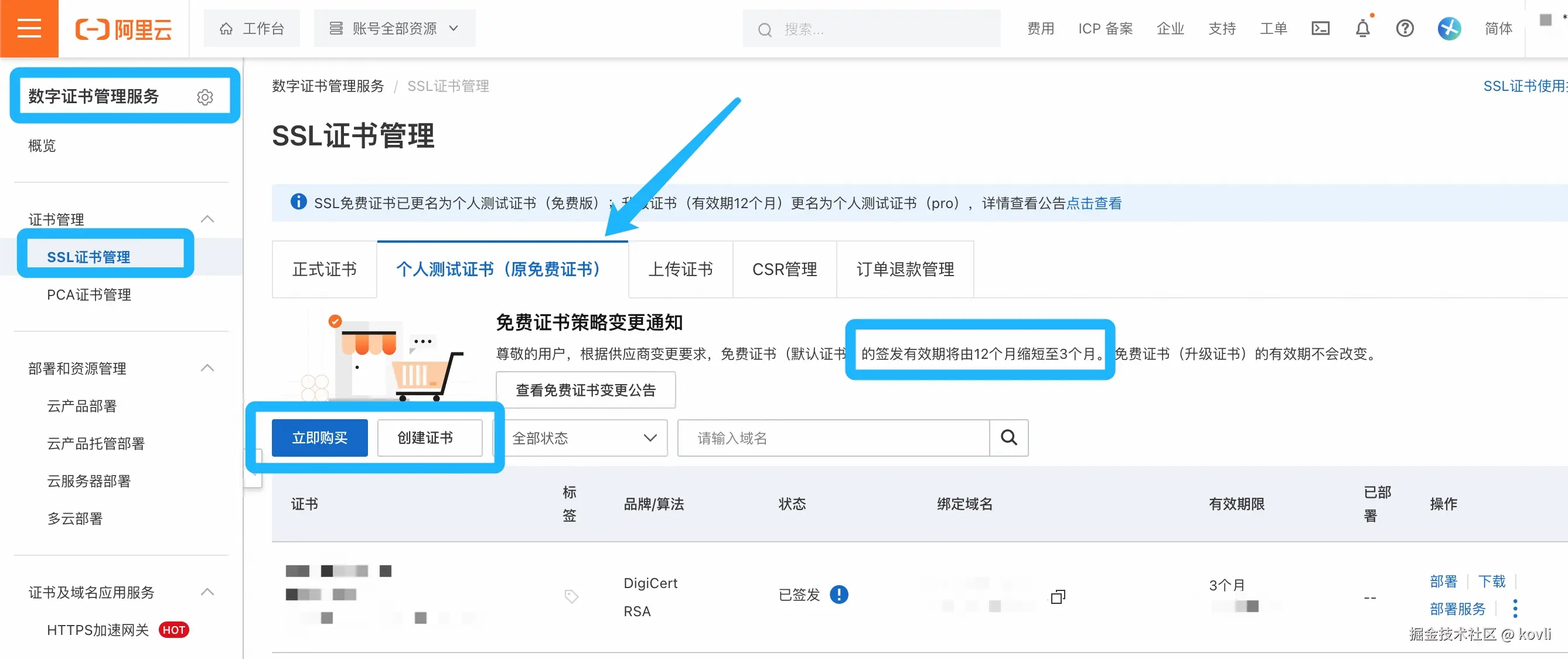
Task: Click the copy icon beside the bound domain
Action: coord(1058,596)
